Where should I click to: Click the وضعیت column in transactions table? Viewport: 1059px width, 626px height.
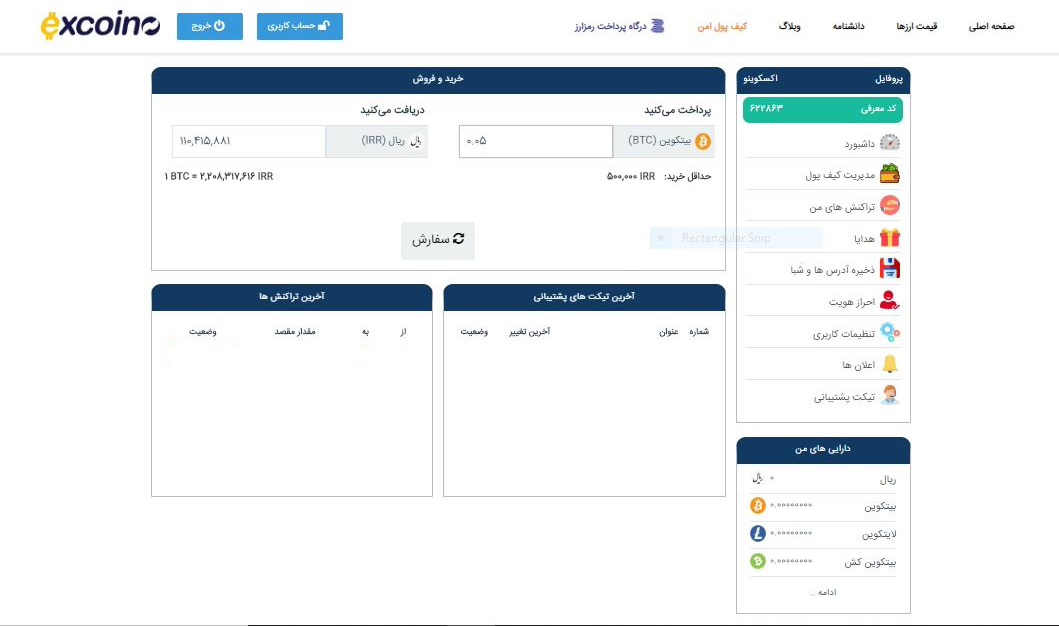tap(203, 332)
